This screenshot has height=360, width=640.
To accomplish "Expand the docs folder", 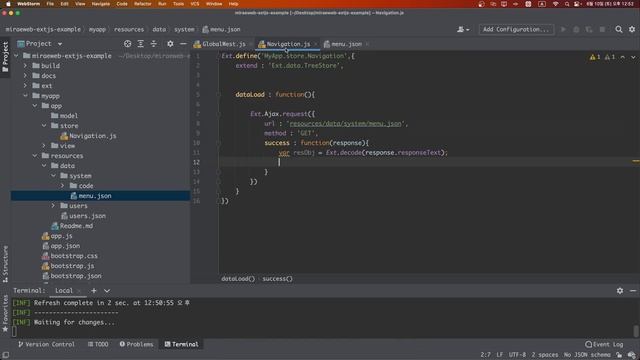I will coord(25,76).
